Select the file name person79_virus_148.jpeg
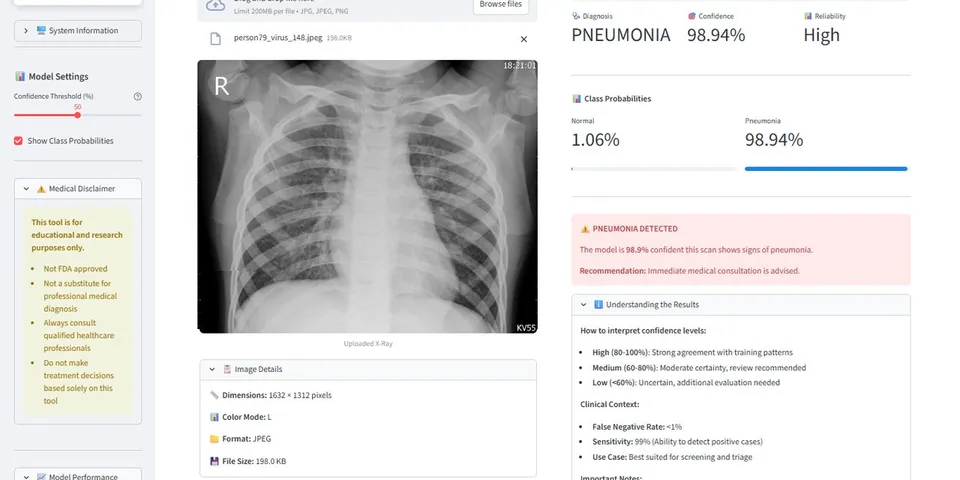Image resolution: width=960 pixels, height=480 pixels. (x=278, y=38)
